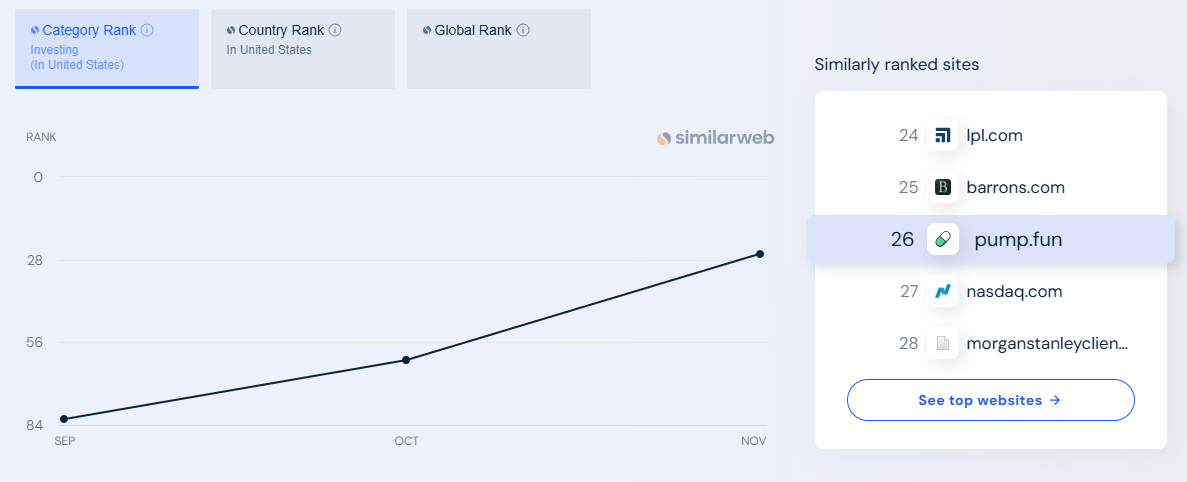Select the NOV data point on chart
1187x482 pixels.
pyautogui.click(x=760, y=254)
